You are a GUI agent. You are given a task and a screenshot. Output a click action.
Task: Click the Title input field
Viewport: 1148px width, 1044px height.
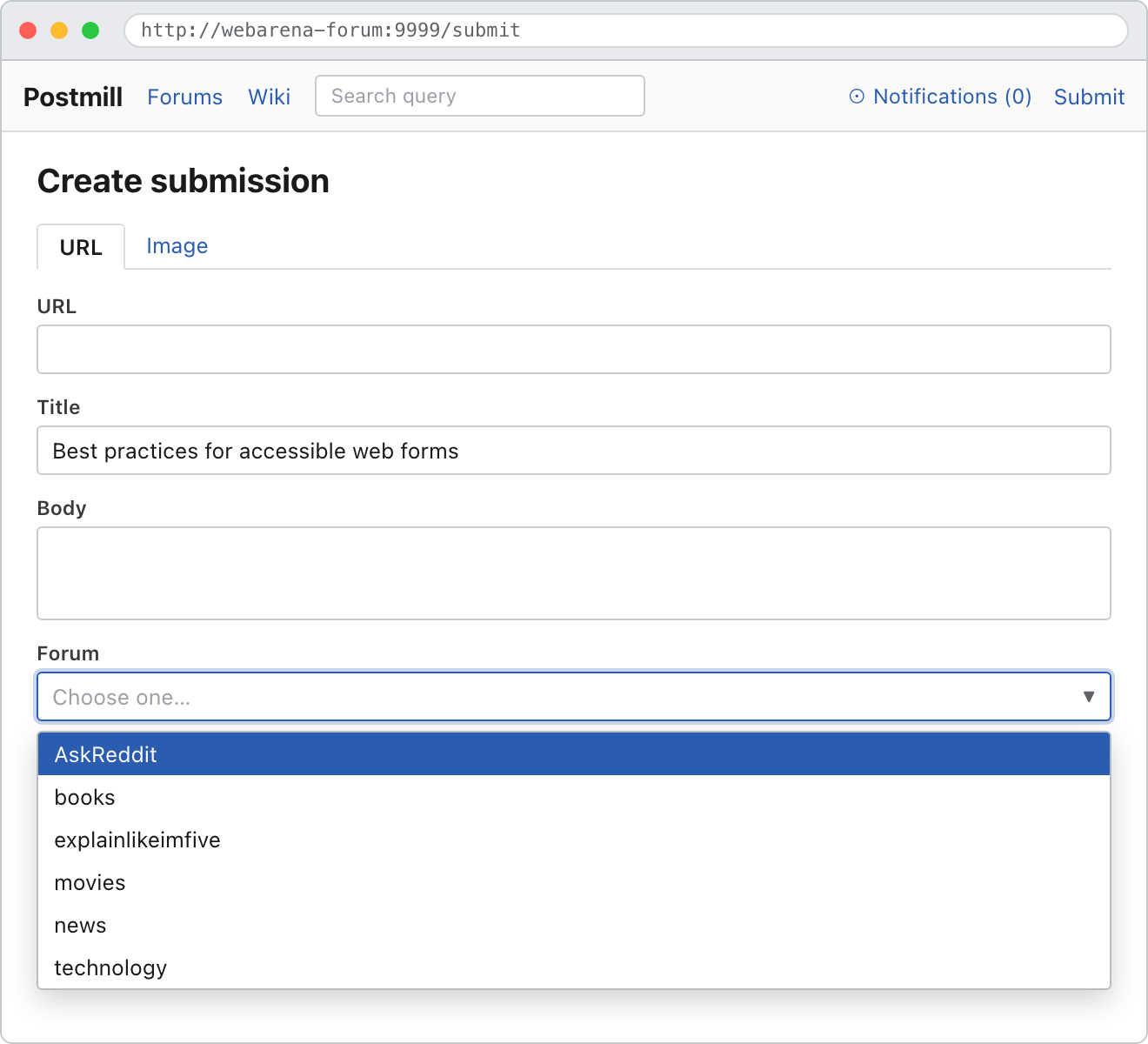click(x=574, y=451)
